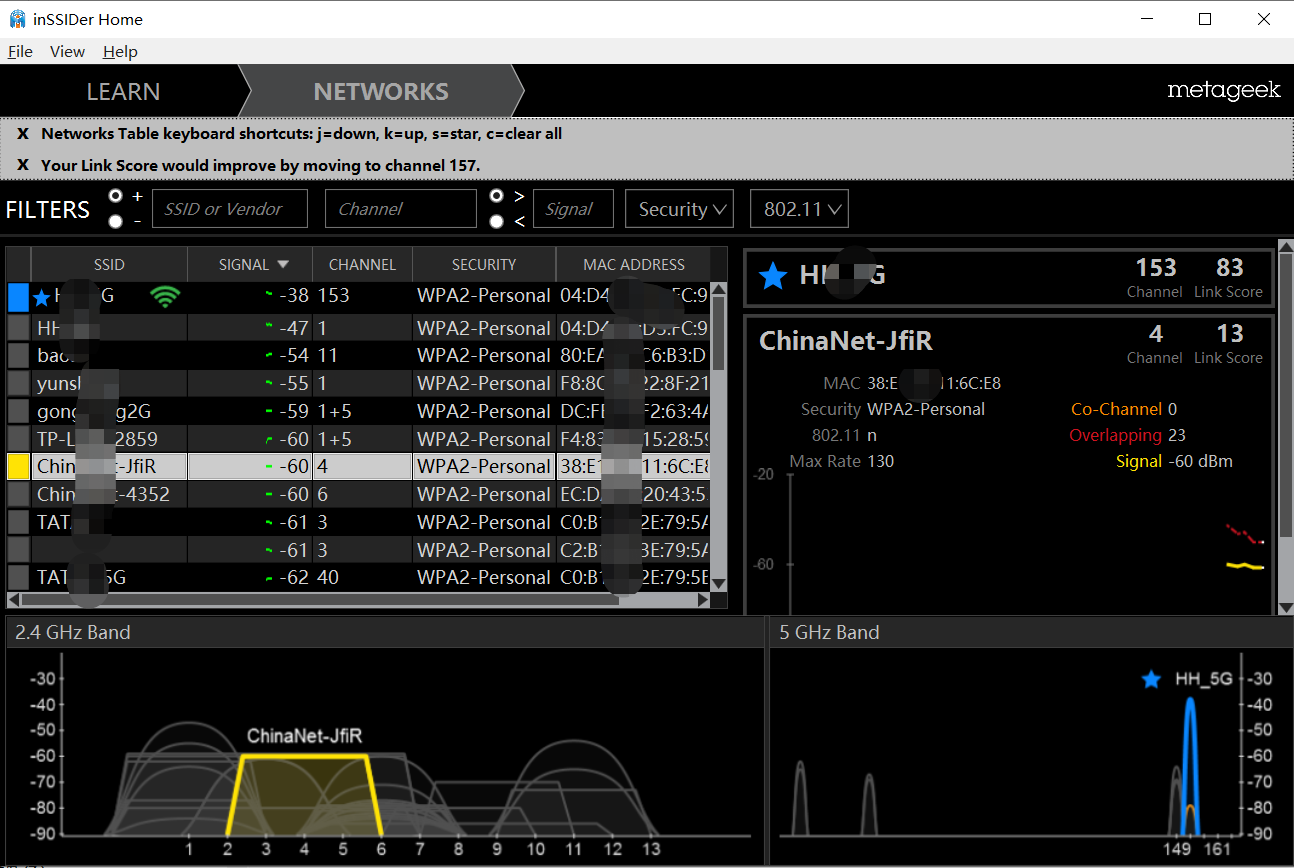Select the TAT row with MAC ending 2E:79:5A
This screenshot has width=1294, height=868.
click(360, 522)
